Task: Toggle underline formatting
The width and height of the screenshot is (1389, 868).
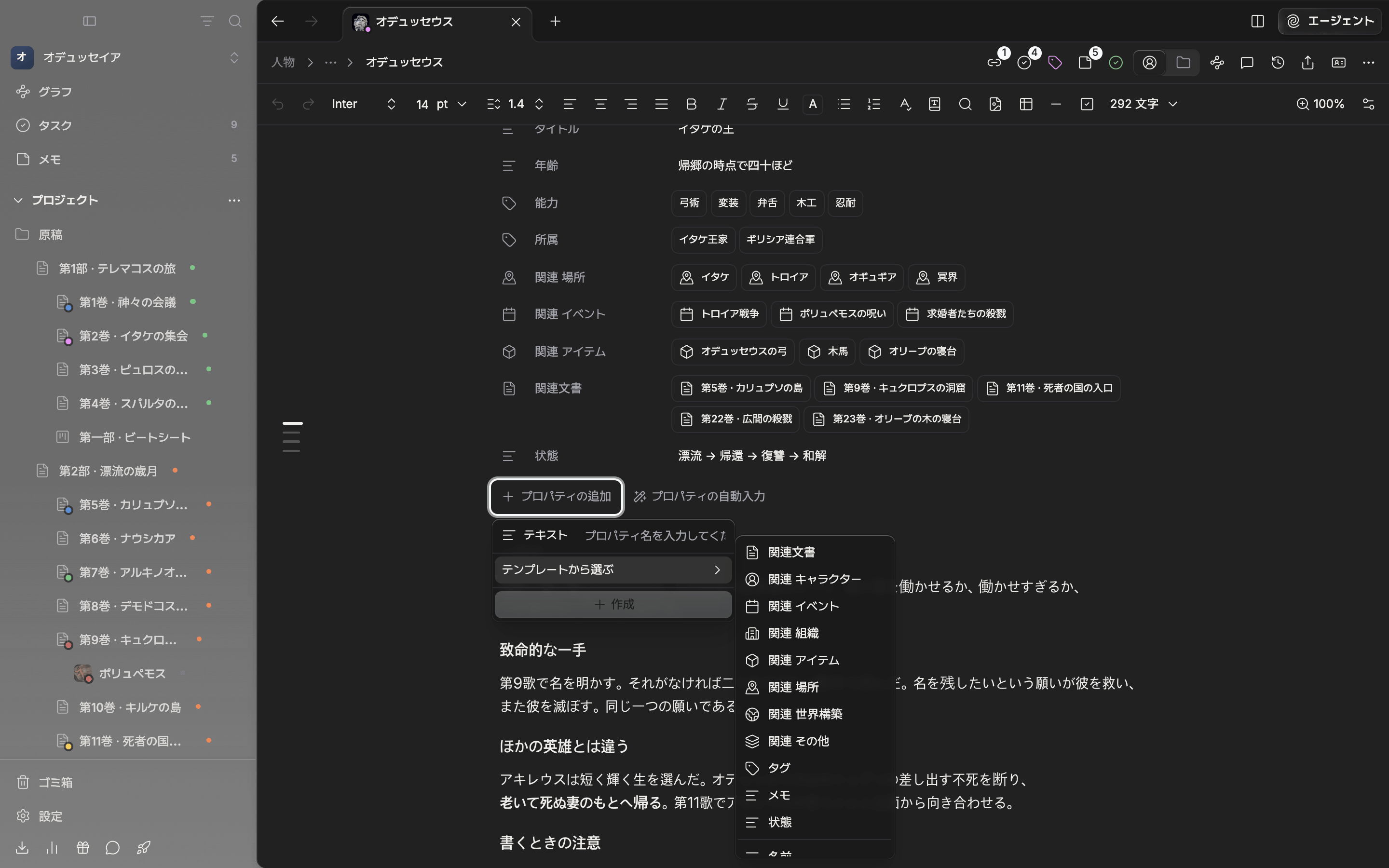Action: click(783, 104)
